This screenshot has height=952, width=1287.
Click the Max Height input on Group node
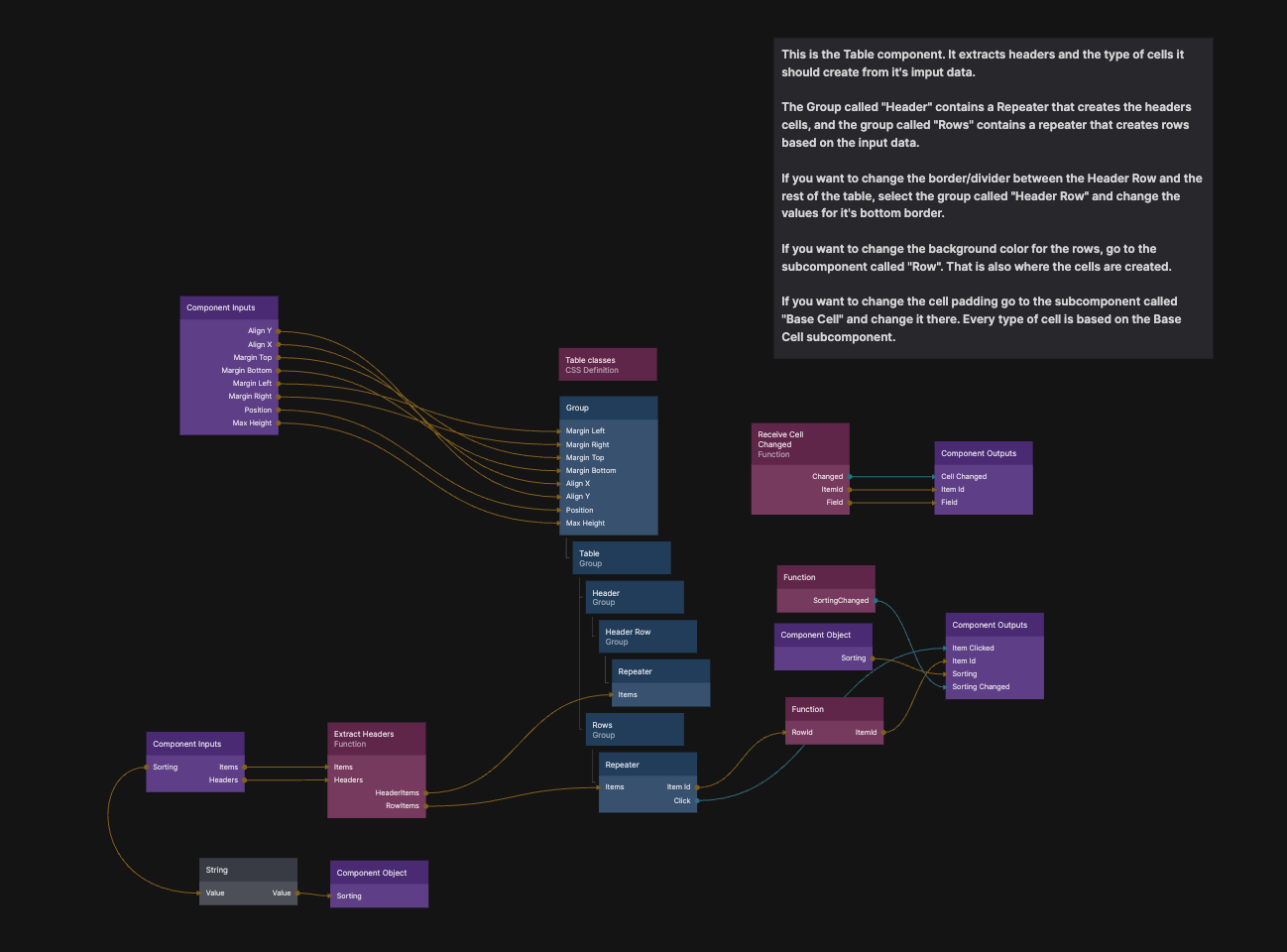(560, 524)
